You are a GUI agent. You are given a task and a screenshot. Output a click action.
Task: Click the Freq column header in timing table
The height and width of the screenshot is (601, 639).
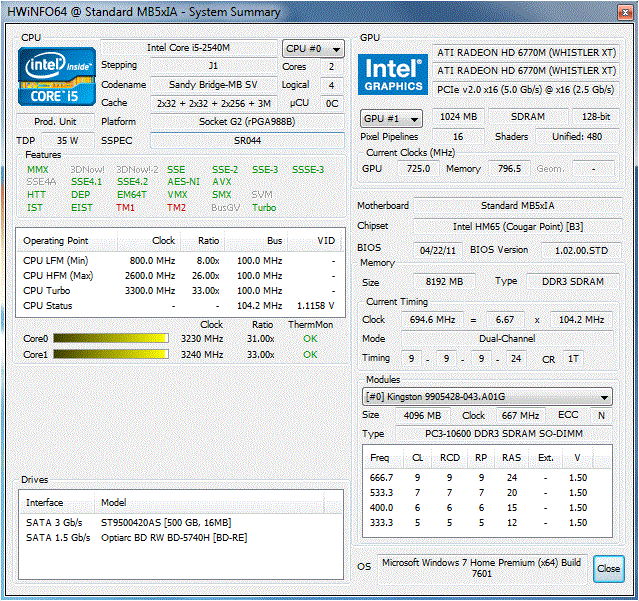380,458
